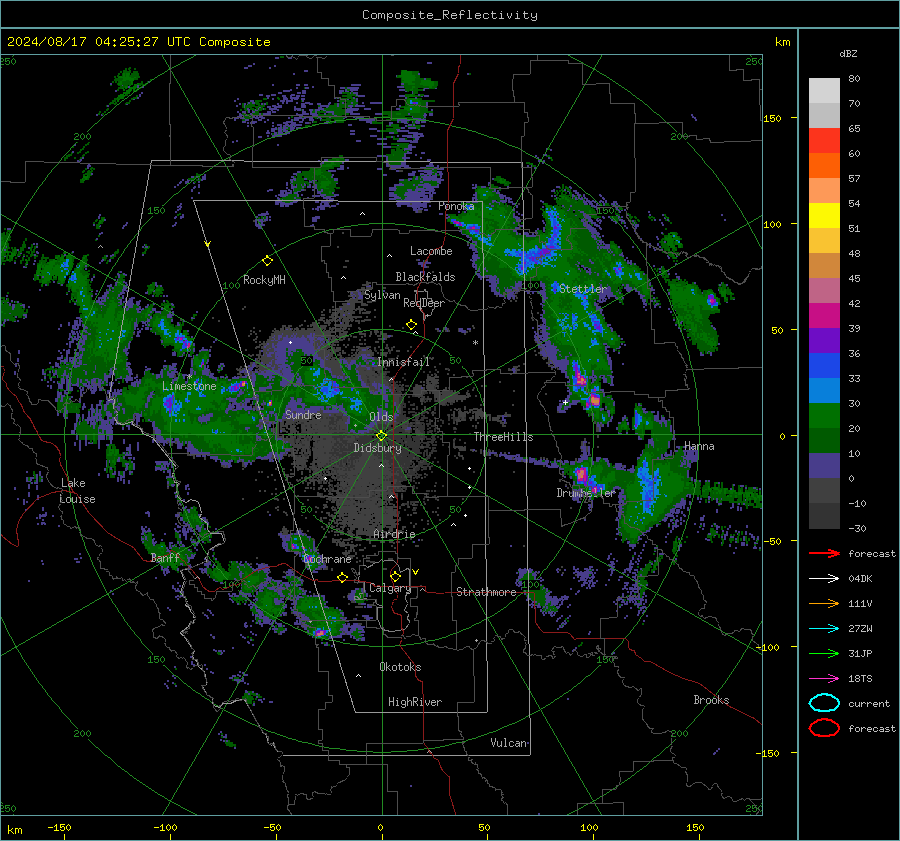This screenshot has height=841, width=900.
Task: Select the white 04DK arrow legend entry
Action: click(824, 579)
